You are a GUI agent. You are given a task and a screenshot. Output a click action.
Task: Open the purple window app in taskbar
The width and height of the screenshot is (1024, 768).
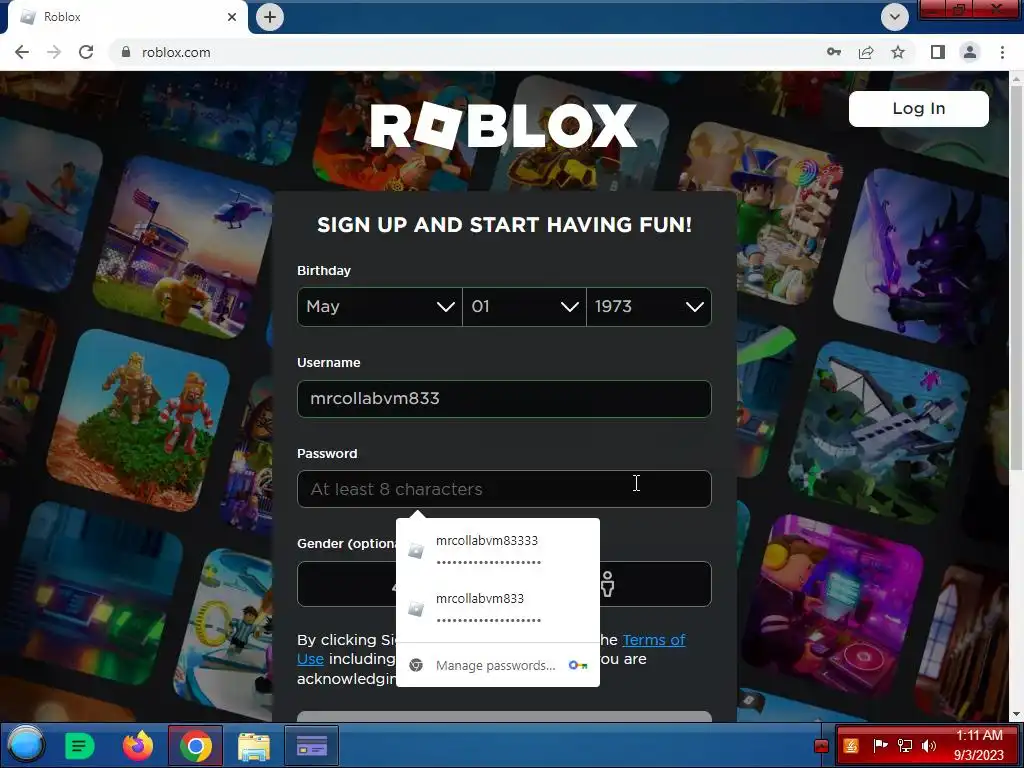click(x=312, y=745)
